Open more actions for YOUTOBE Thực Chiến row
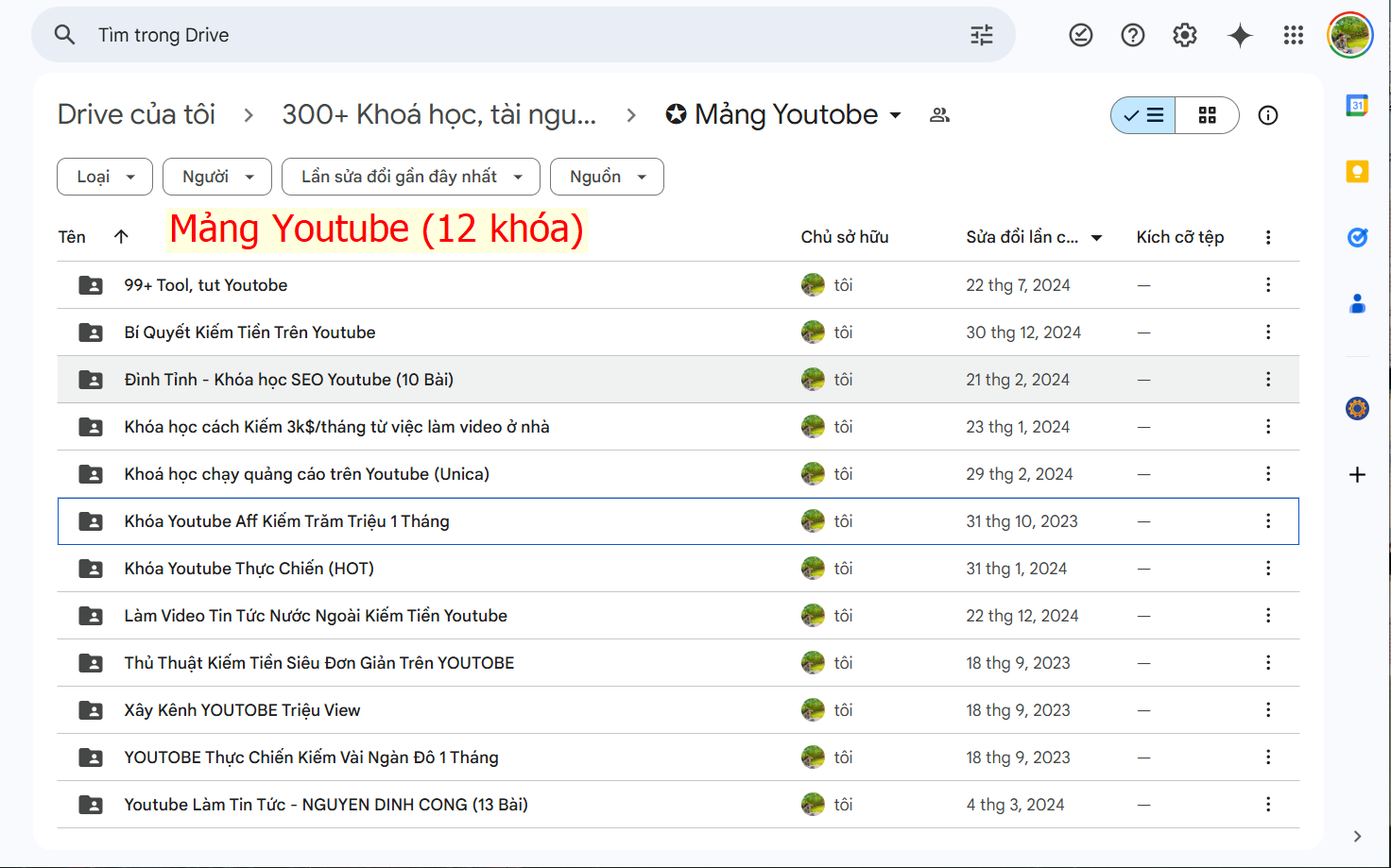The image size is (1391, 868). pyautogui.click(x=1268, y=757)
